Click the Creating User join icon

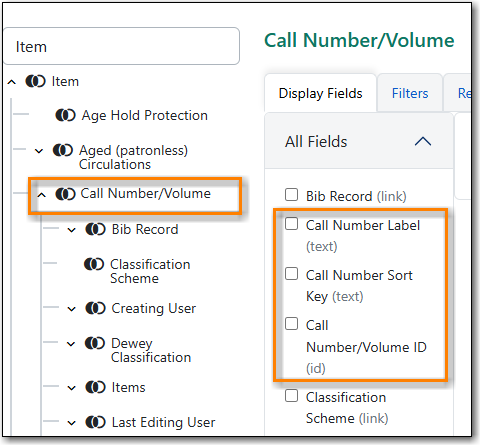click(95, 308)
